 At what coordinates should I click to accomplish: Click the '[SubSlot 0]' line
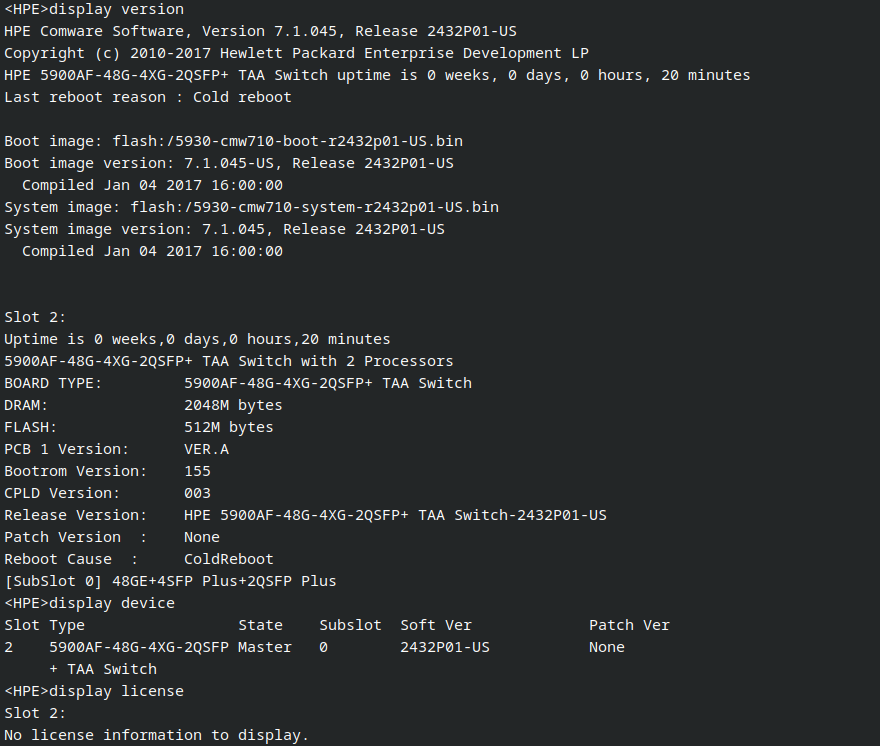170,581
